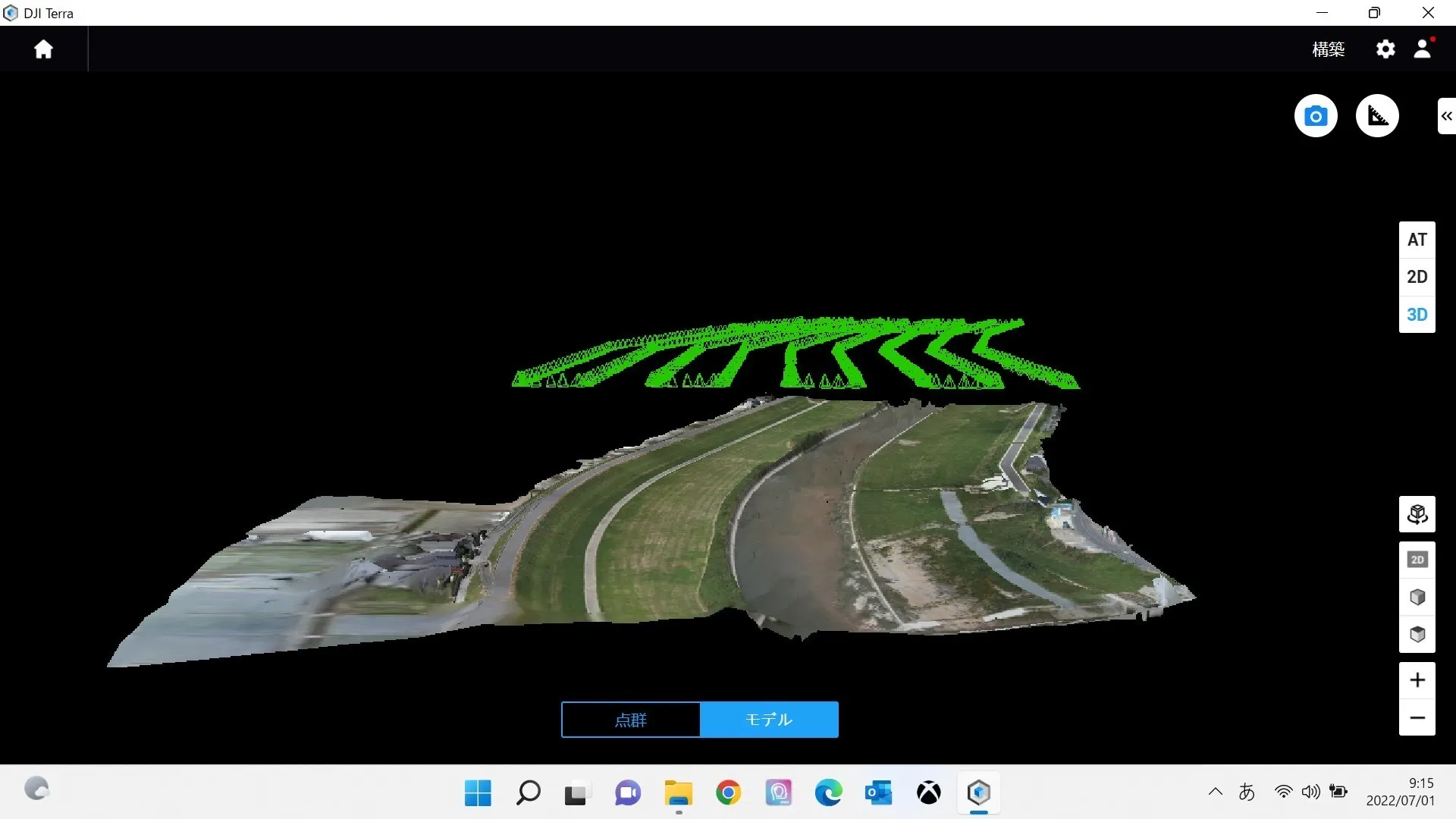
Task: Switch to the AT tab
Action: 1417,240
